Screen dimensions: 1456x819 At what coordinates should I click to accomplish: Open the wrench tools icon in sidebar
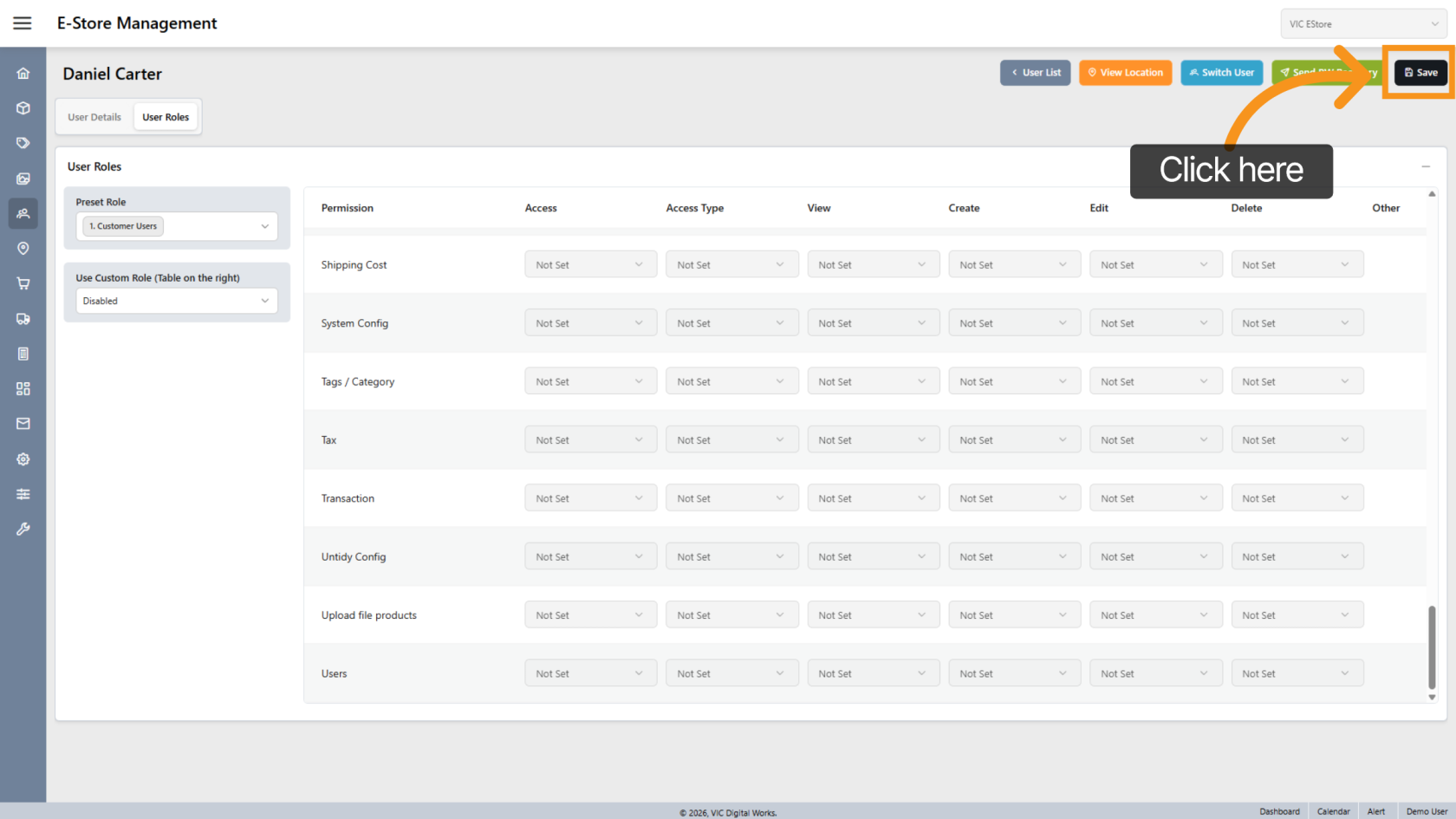(23, 529)
